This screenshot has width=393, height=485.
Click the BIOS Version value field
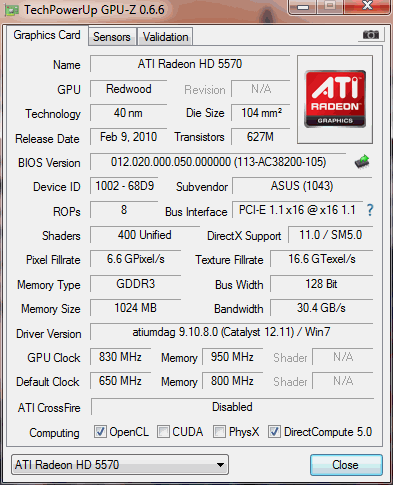tap(218, 162)
